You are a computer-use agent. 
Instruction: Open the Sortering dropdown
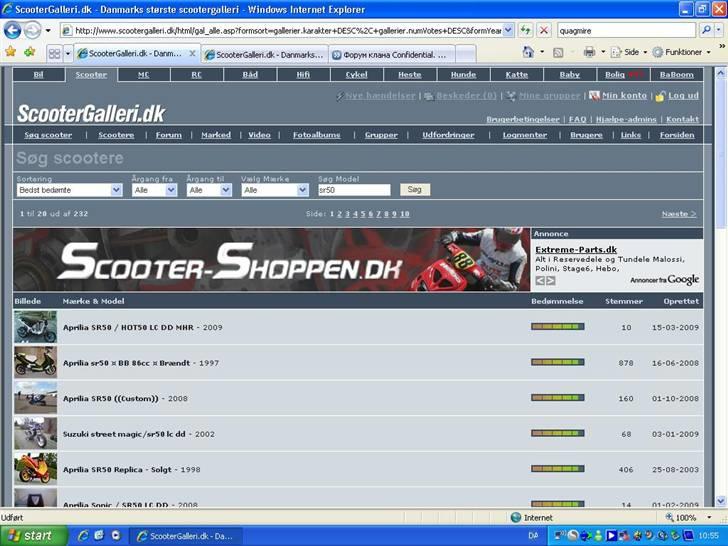[x=69, y=190]
